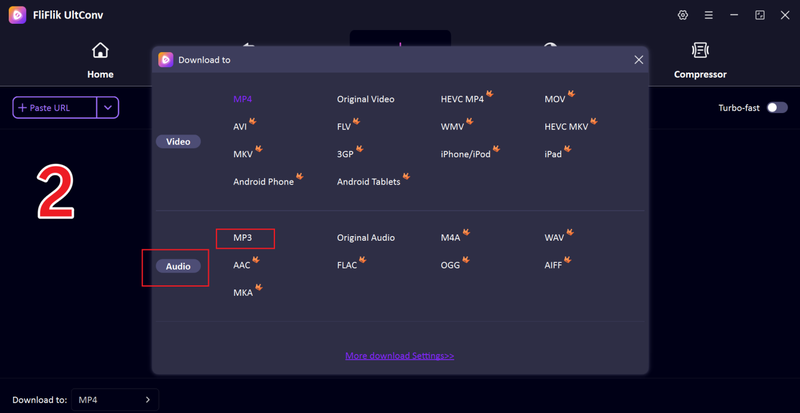Select iPhone/iPod preset
This screenshot has width=800, height=413.
[x=466, y=154]
